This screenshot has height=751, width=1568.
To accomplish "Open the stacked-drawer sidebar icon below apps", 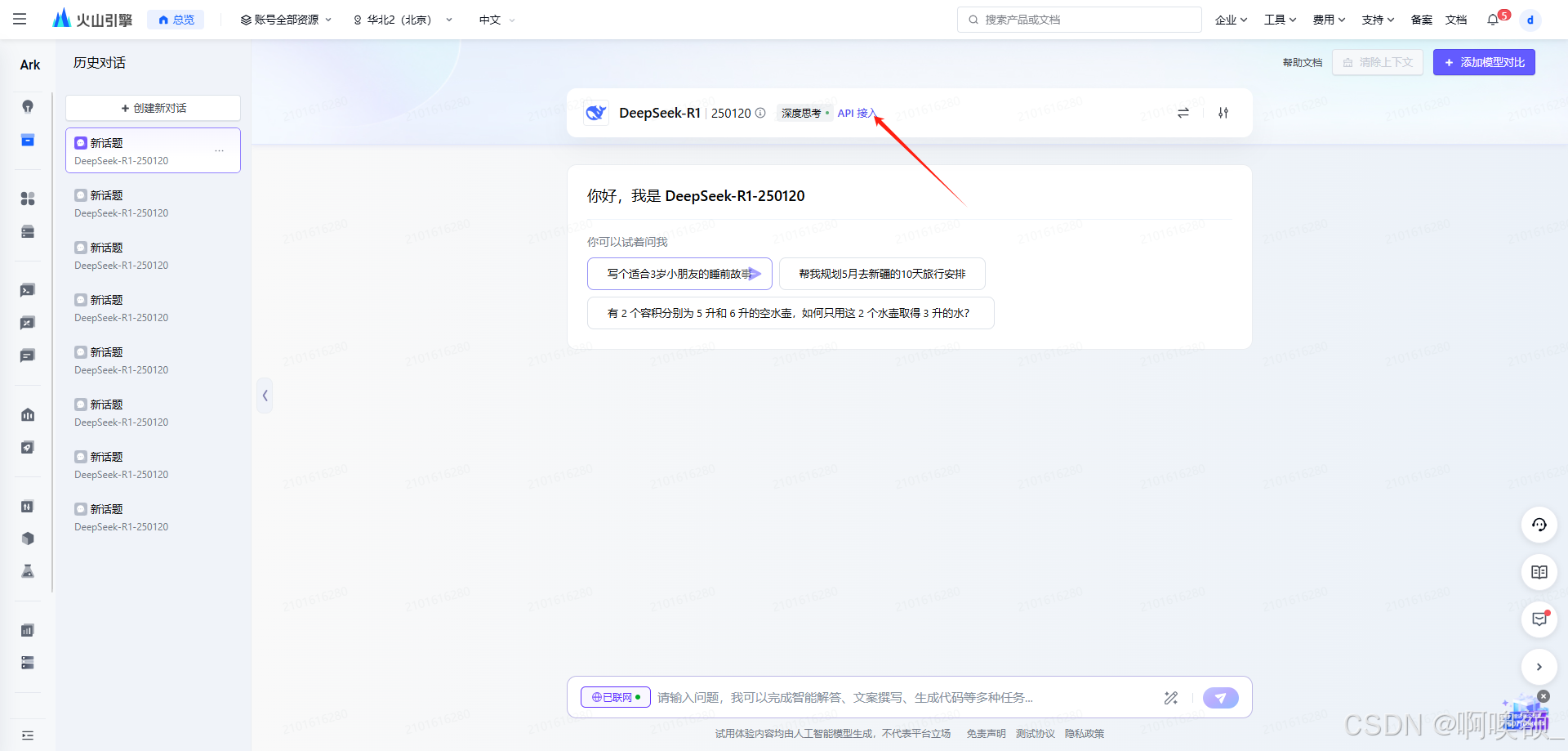I will [28, 232].
